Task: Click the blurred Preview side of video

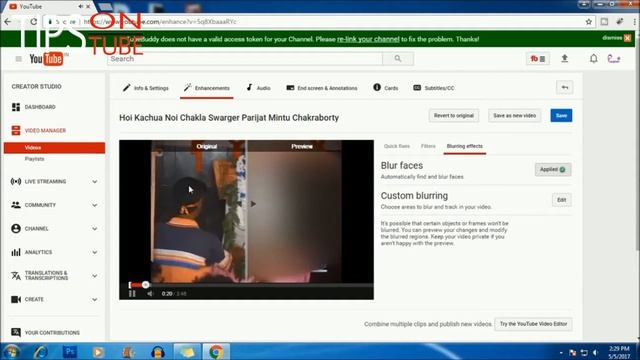Action: (x=294, y=211)
